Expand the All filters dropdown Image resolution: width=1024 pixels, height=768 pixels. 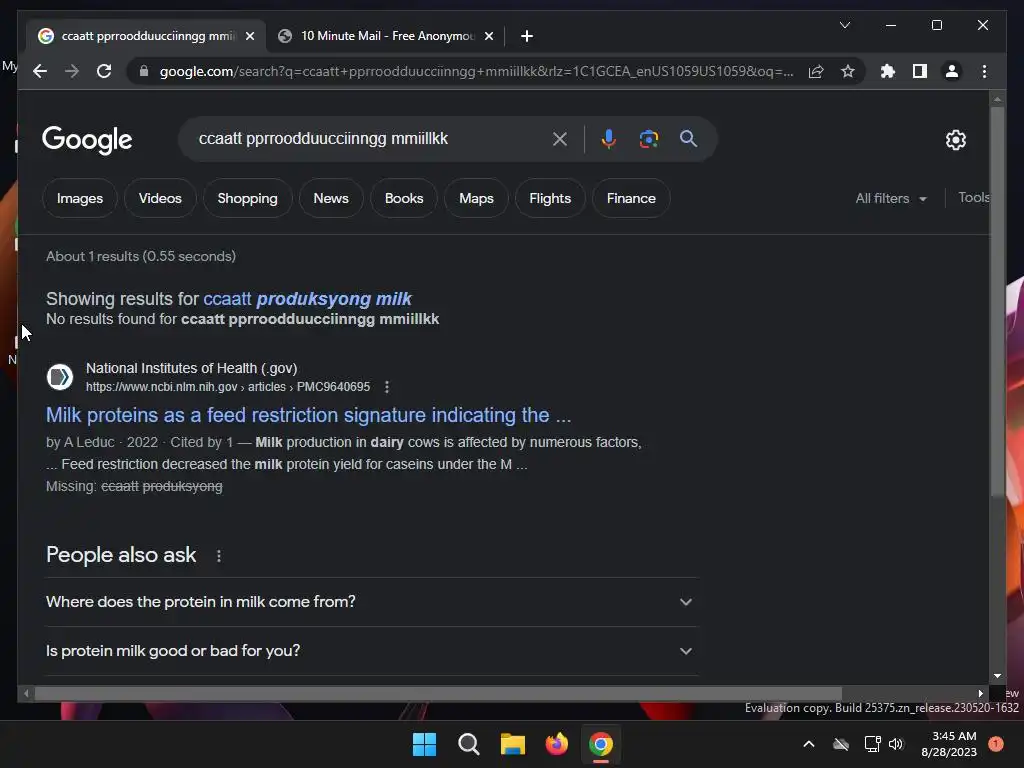891,199
